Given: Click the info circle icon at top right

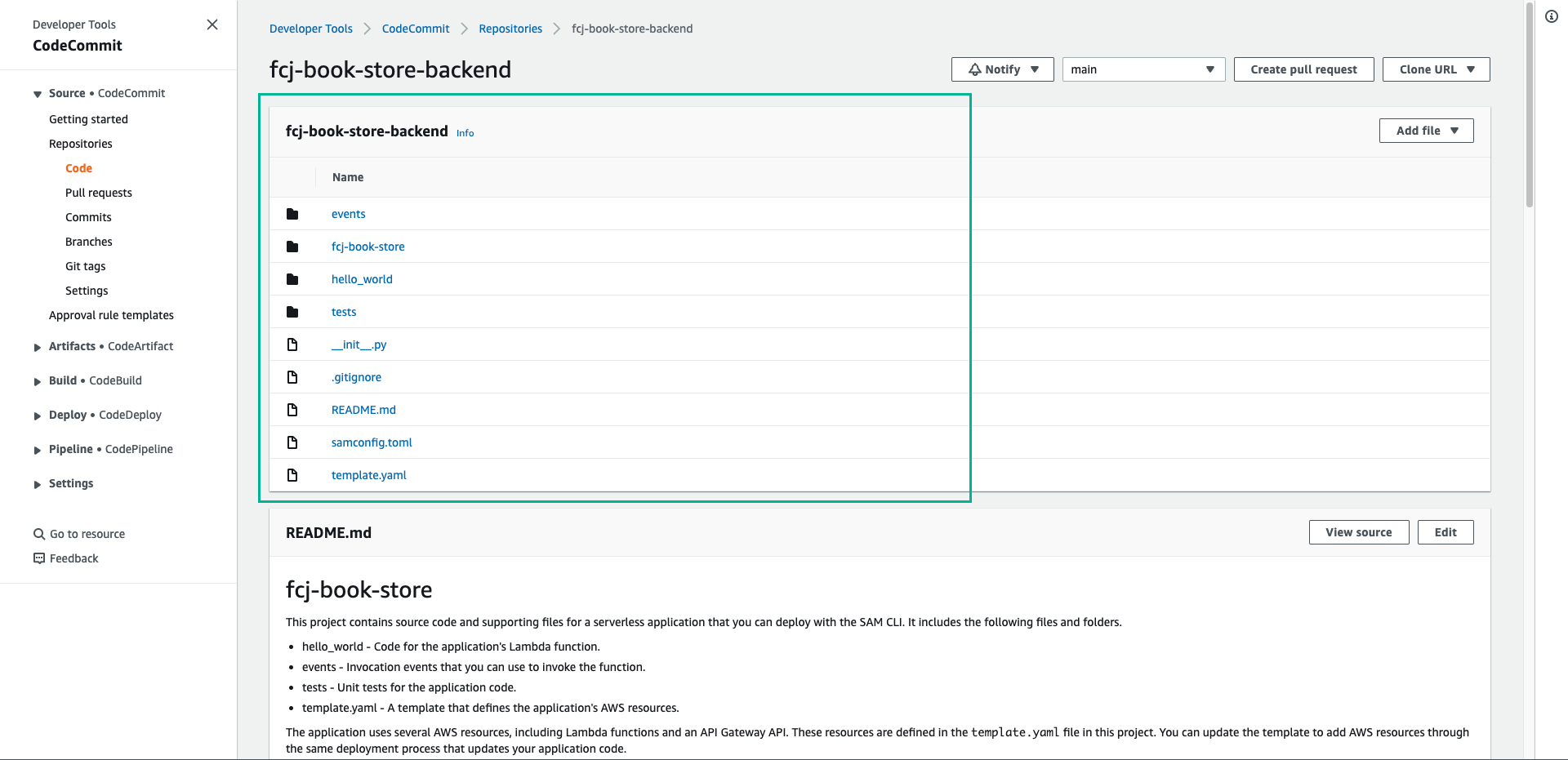Looking at the screenshot, I should click(1552, 16).
